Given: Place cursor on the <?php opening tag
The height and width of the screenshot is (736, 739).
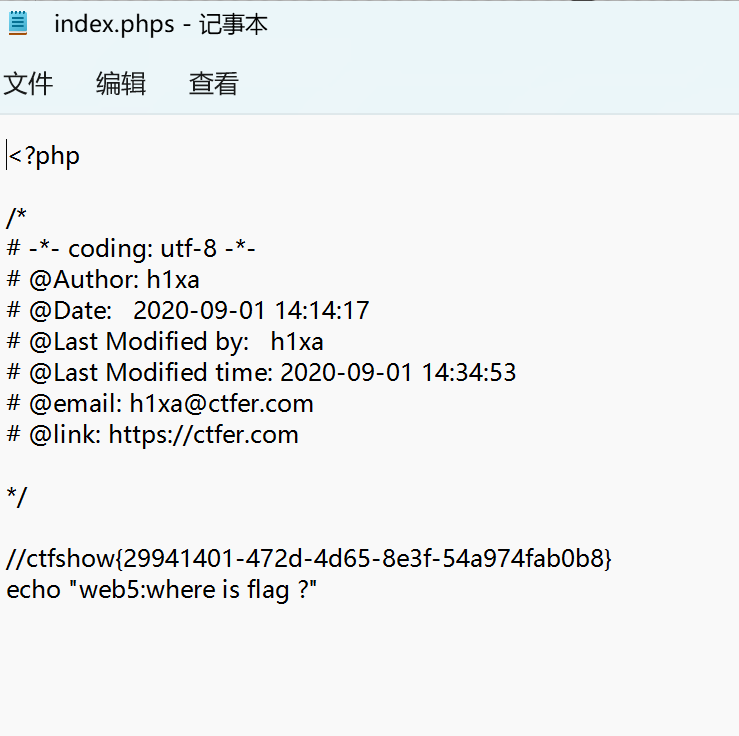Looking at the screenshot, I should tap(44, 156).
